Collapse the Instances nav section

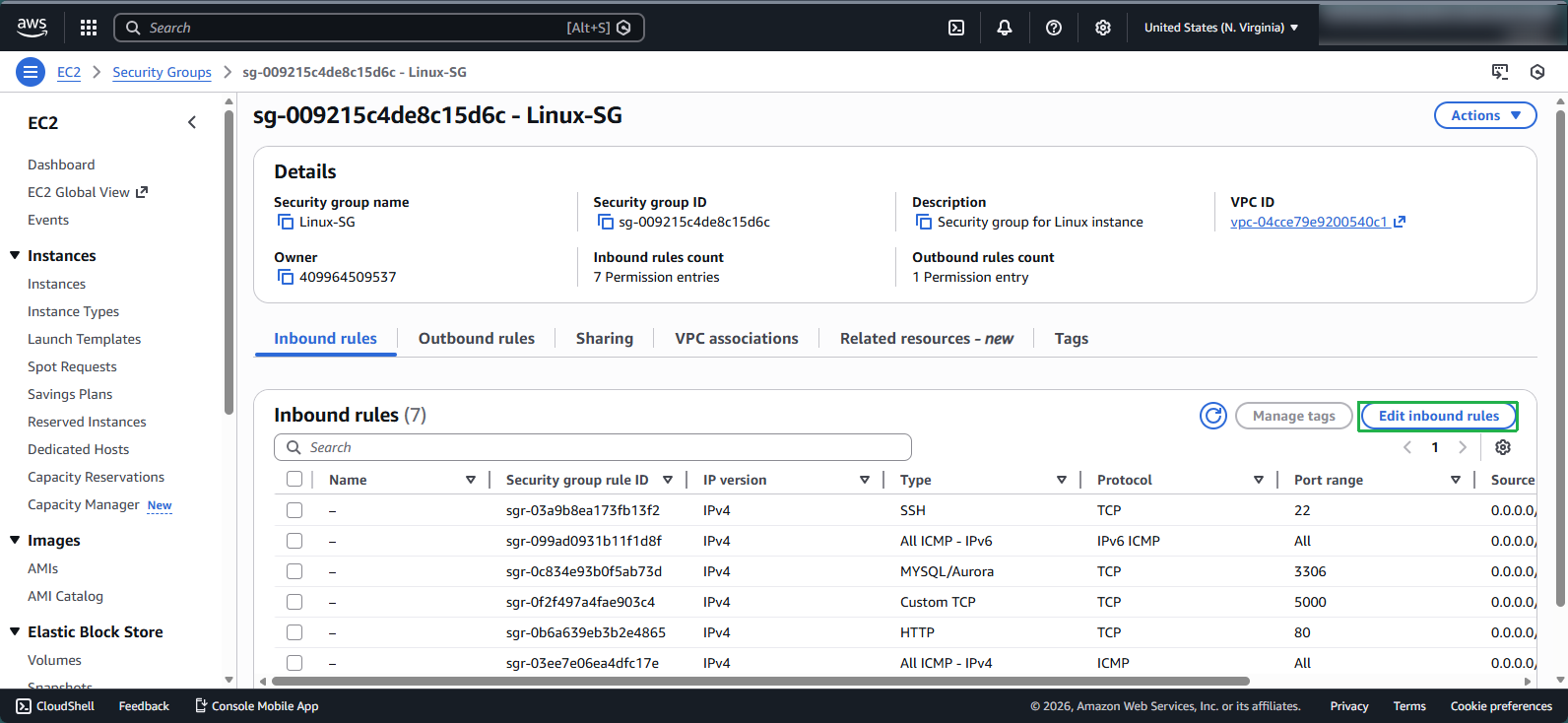[15, 255]
